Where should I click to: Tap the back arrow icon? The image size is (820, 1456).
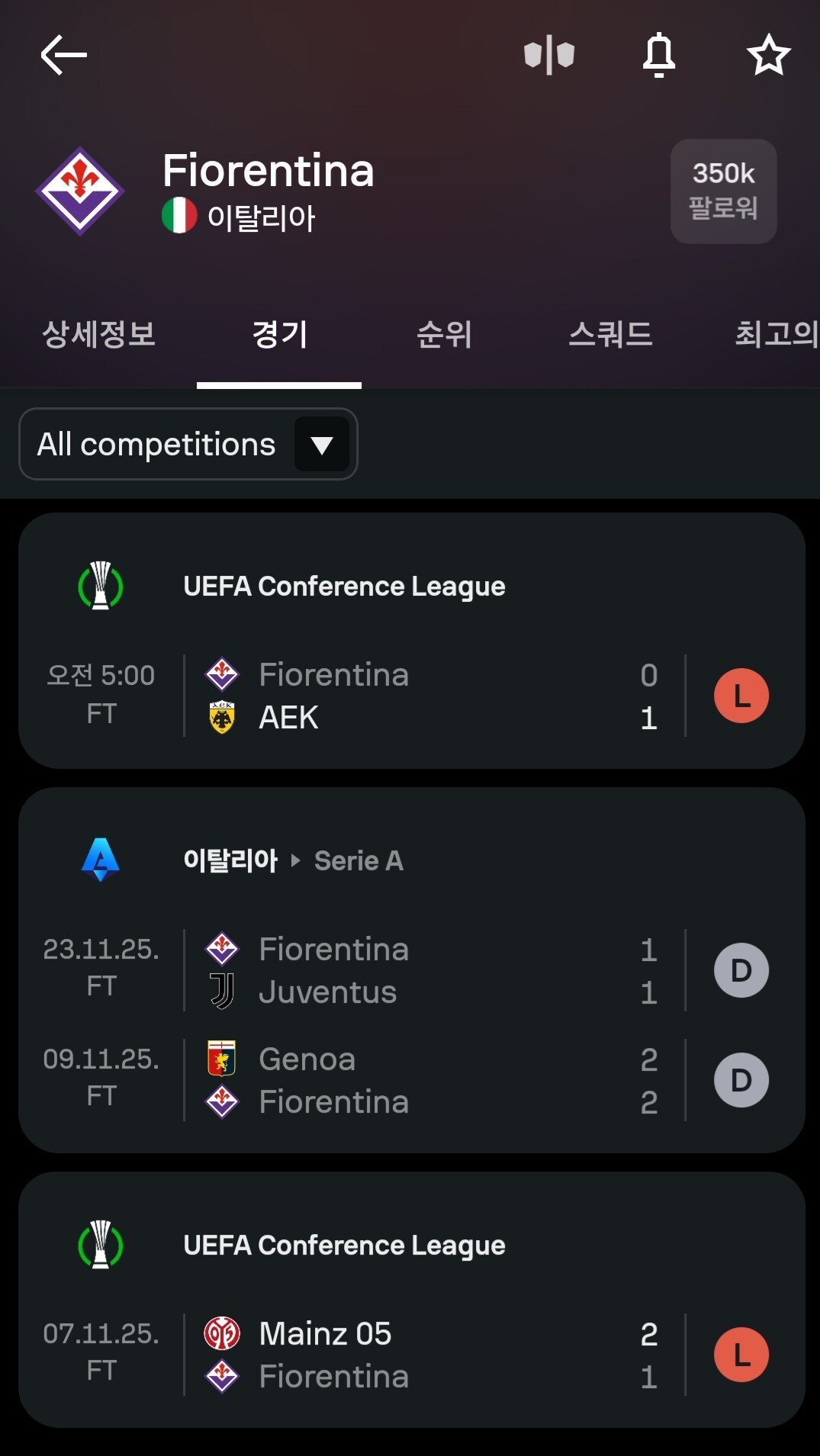[64, 55]
